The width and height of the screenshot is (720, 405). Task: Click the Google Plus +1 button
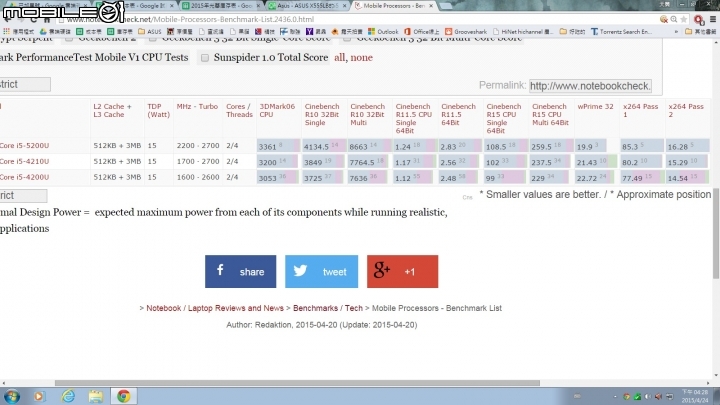pos(402,271)
